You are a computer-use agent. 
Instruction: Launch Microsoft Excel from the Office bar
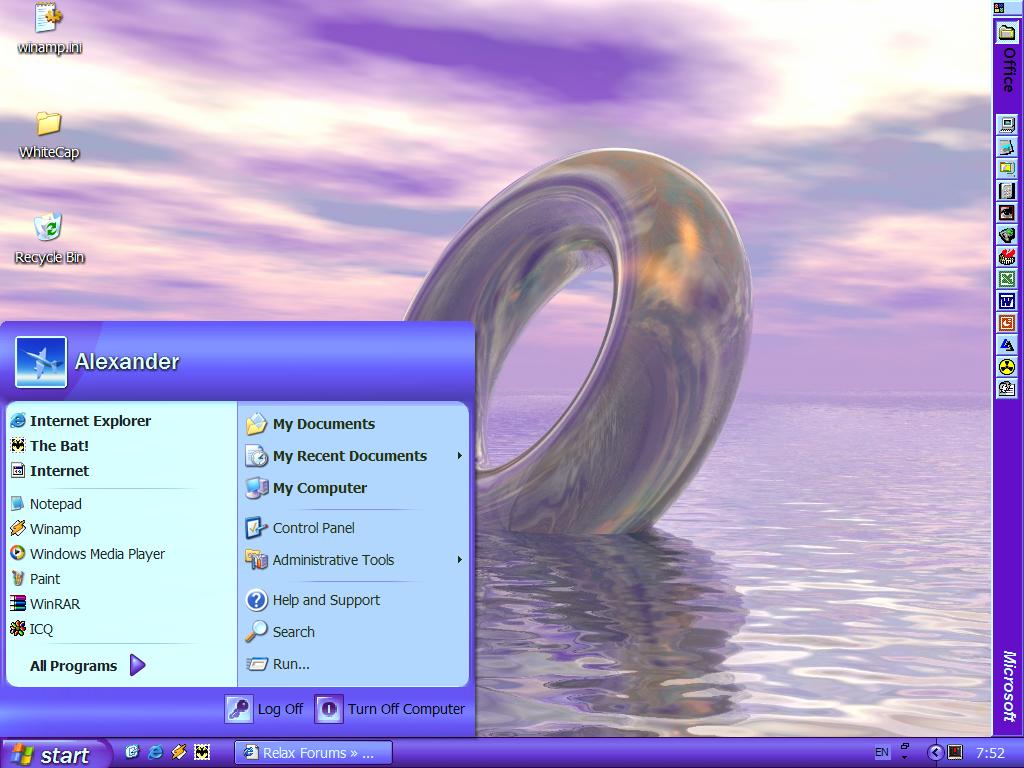click(1007, 279)
